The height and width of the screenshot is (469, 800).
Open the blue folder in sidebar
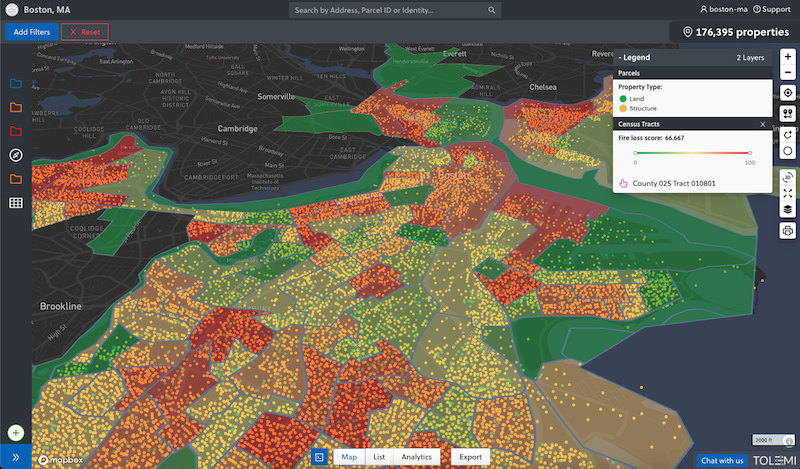coord(16,83)
